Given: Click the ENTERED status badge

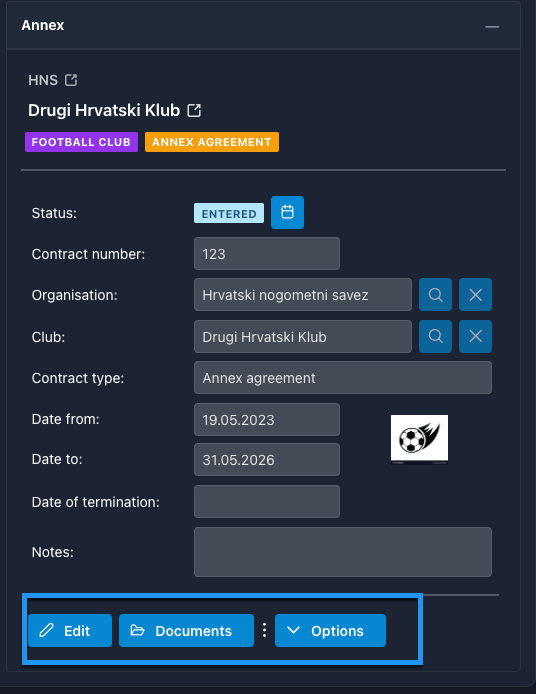Looking at the screenshot, I should pos(229,213).
